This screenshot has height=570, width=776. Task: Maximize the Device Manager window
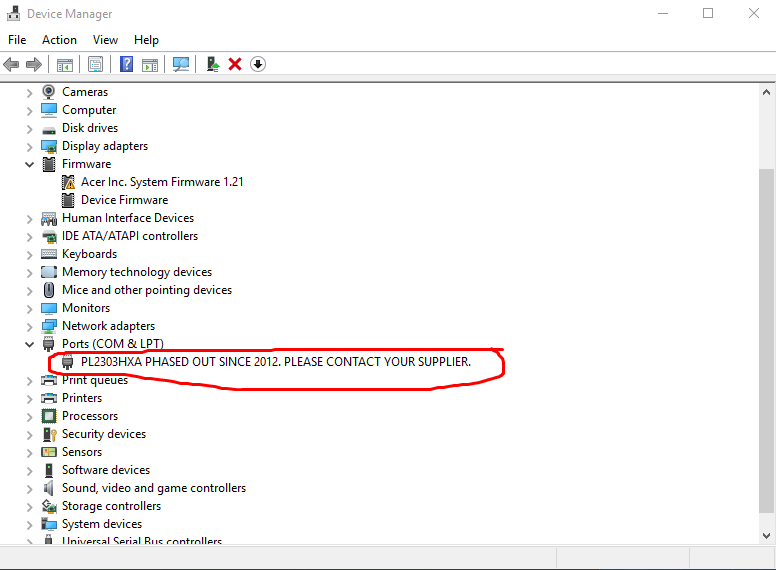click(708, 13)
